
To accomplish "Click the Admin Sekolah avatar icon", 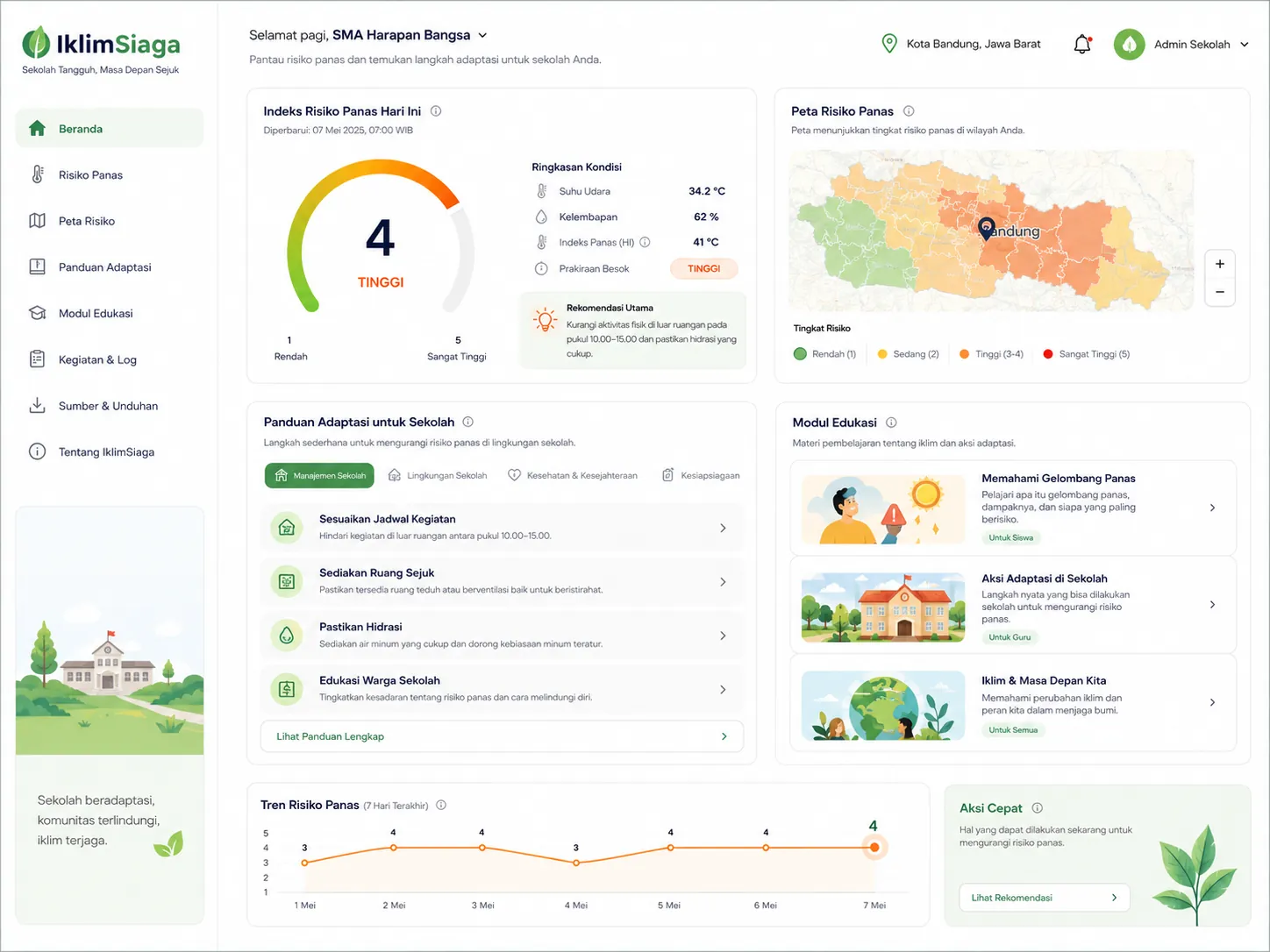I will (1129, 44).
